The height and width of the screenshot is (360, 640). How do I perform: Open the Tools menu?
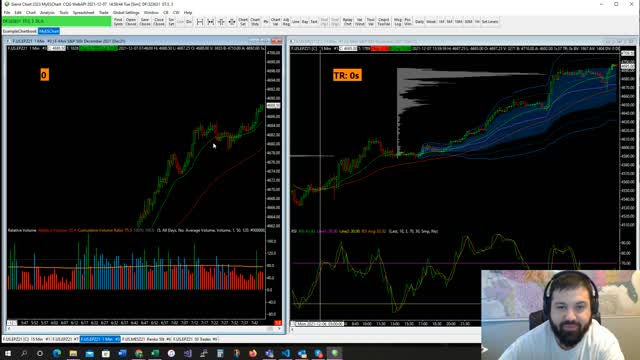click(64, 13)
